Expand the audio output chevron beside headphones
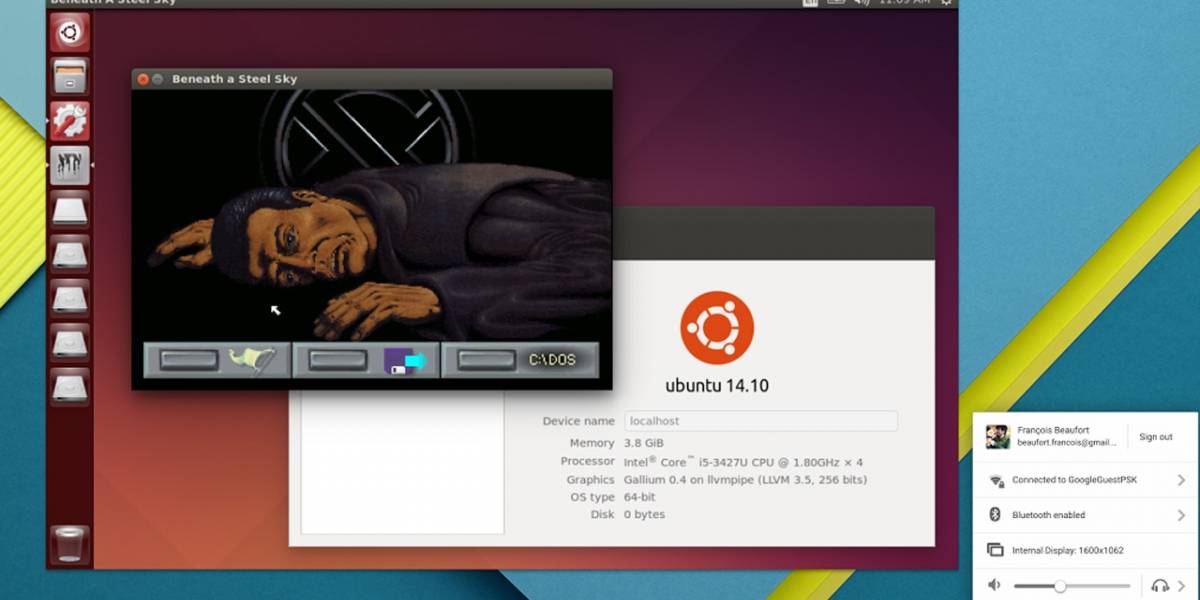 click(x=1181, y=585)
